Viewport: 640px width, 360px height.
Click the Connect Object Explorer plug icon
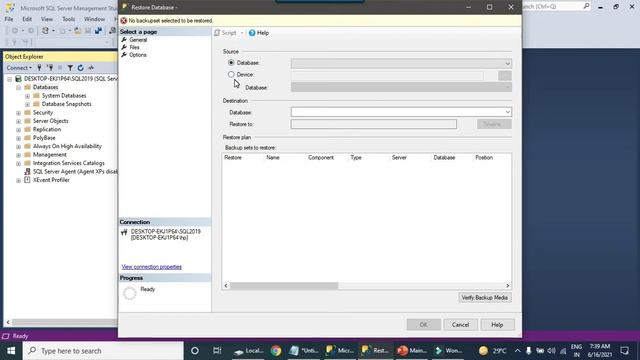click(39, 68)
